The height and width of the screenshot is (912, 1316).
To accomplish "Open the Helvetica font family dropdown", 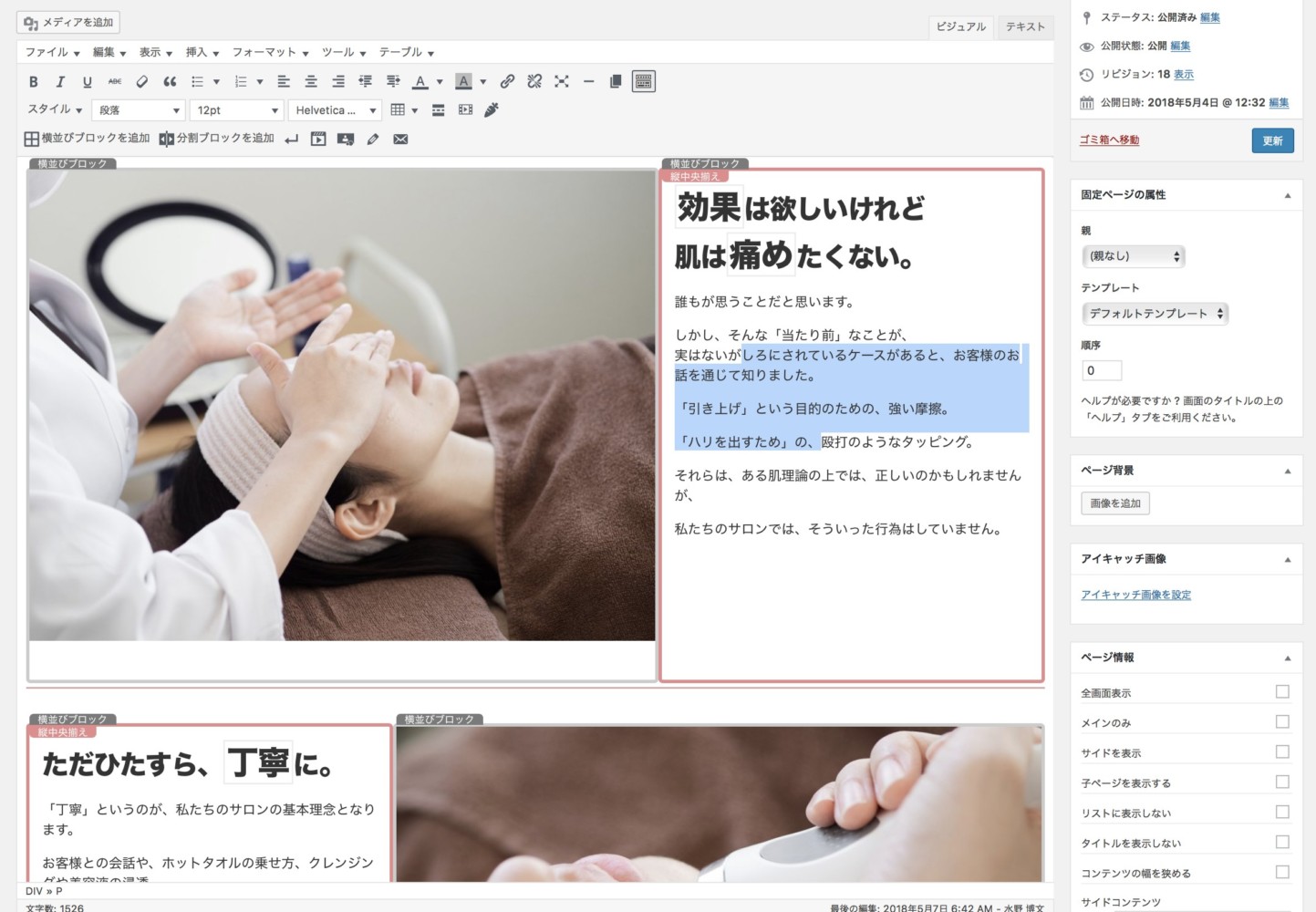I will (335, 110).
